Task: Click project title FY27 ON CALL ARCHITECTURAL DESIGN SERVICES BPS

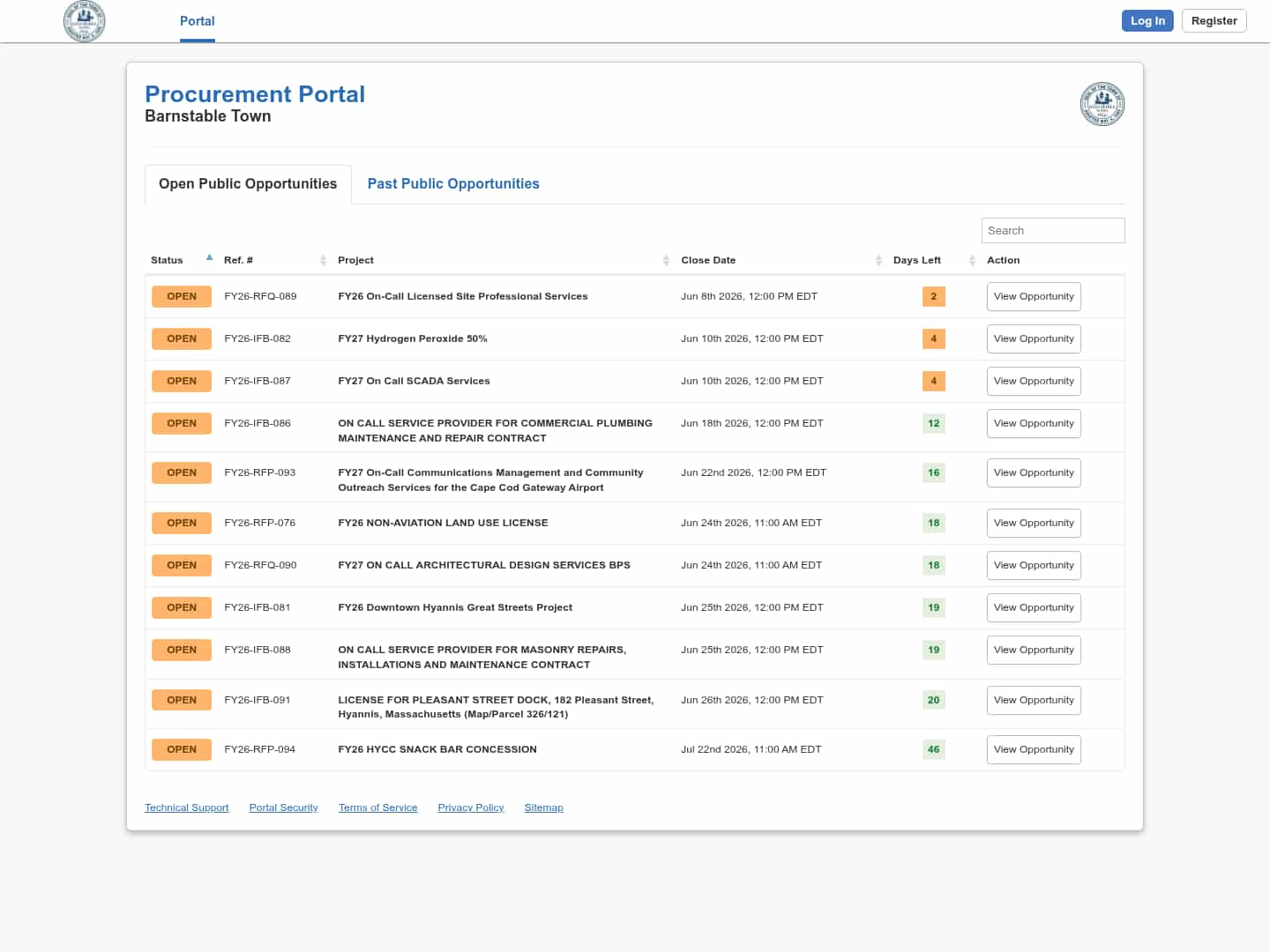Action: click(484, 565)
